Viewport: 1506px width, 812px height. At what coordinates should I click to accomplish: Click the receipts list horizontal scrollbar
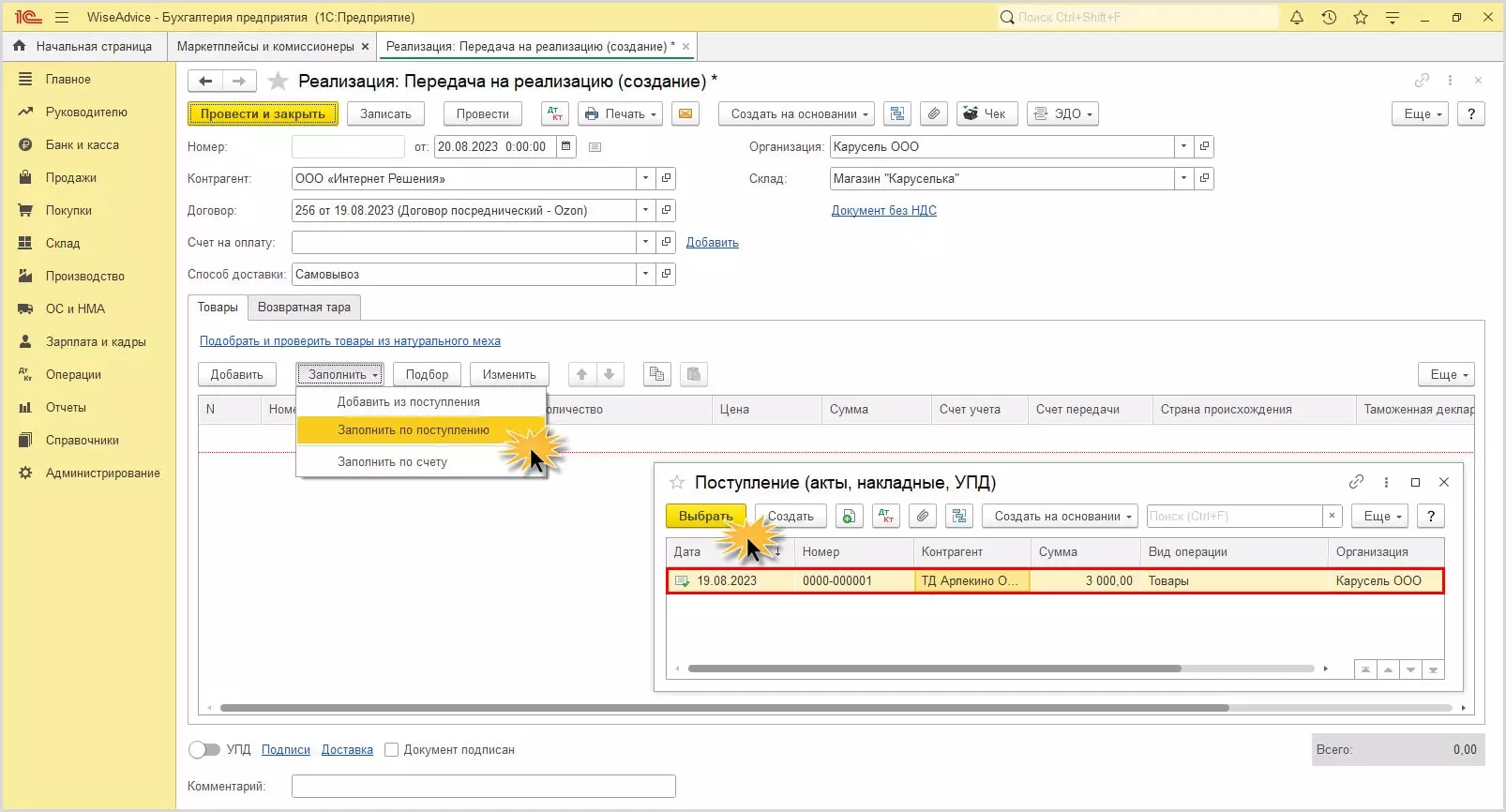tap(934, 669)
